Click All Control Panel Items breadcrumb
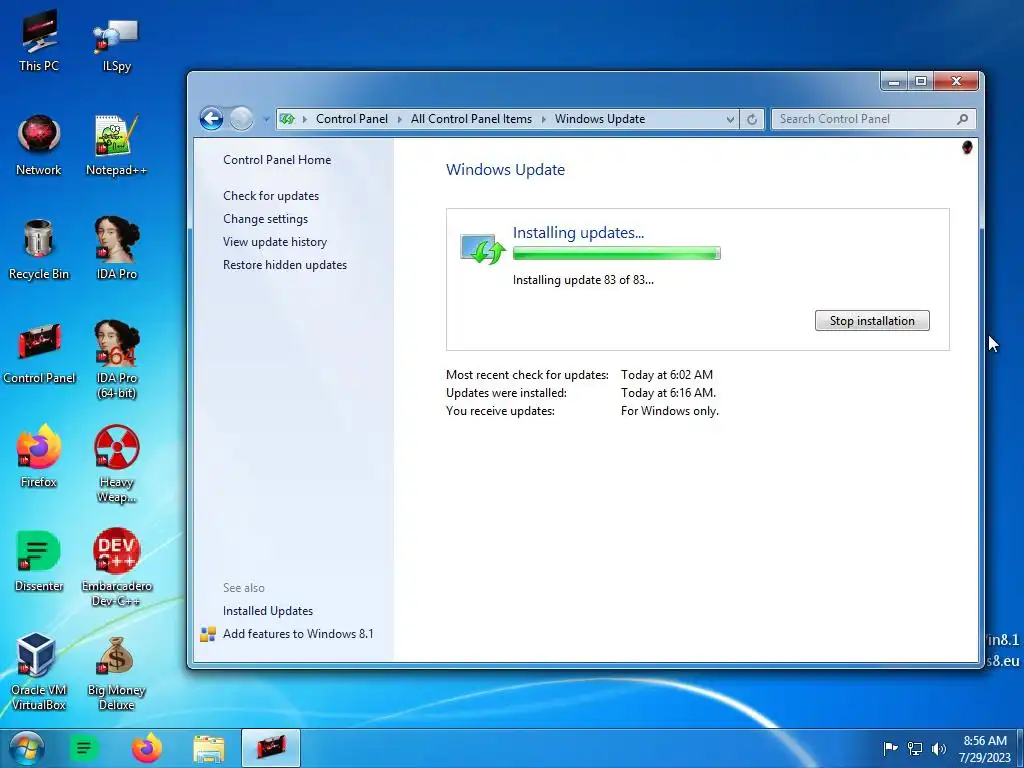Image resolution: width=1024 pixels, height=768 pixels. point(471,119)
